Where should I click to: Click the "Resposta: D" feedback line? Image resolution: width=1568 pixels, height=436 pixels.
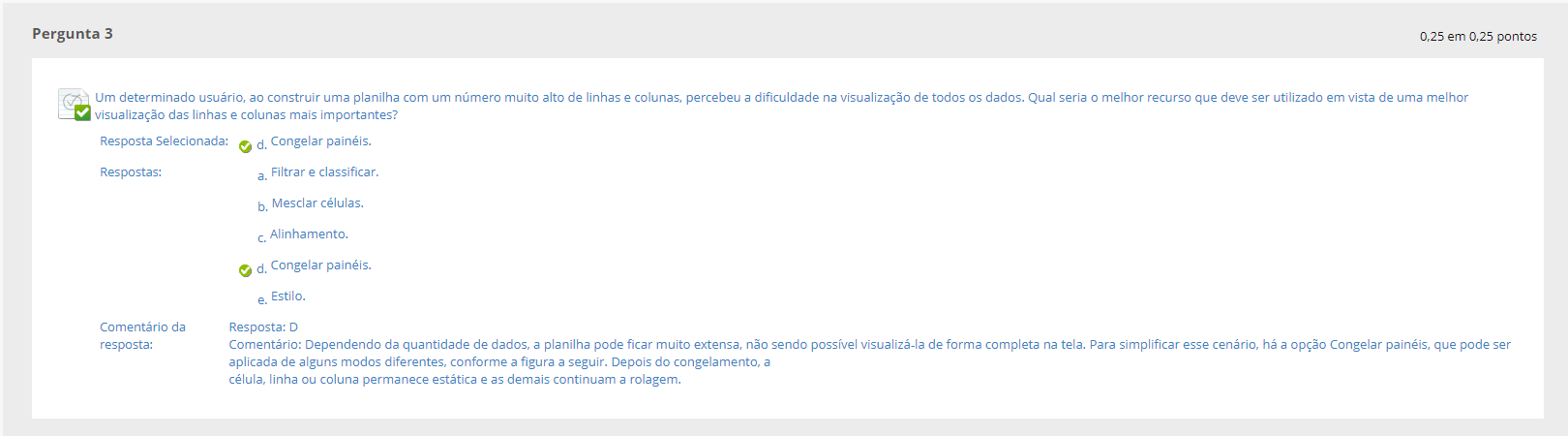tap(263, 327)
